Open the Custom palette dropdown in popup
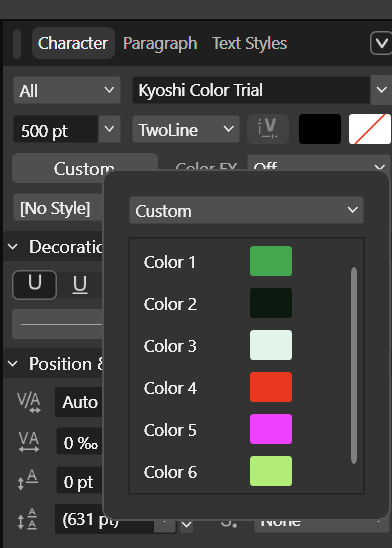The image size is (392, 548). tap(246, 210)
